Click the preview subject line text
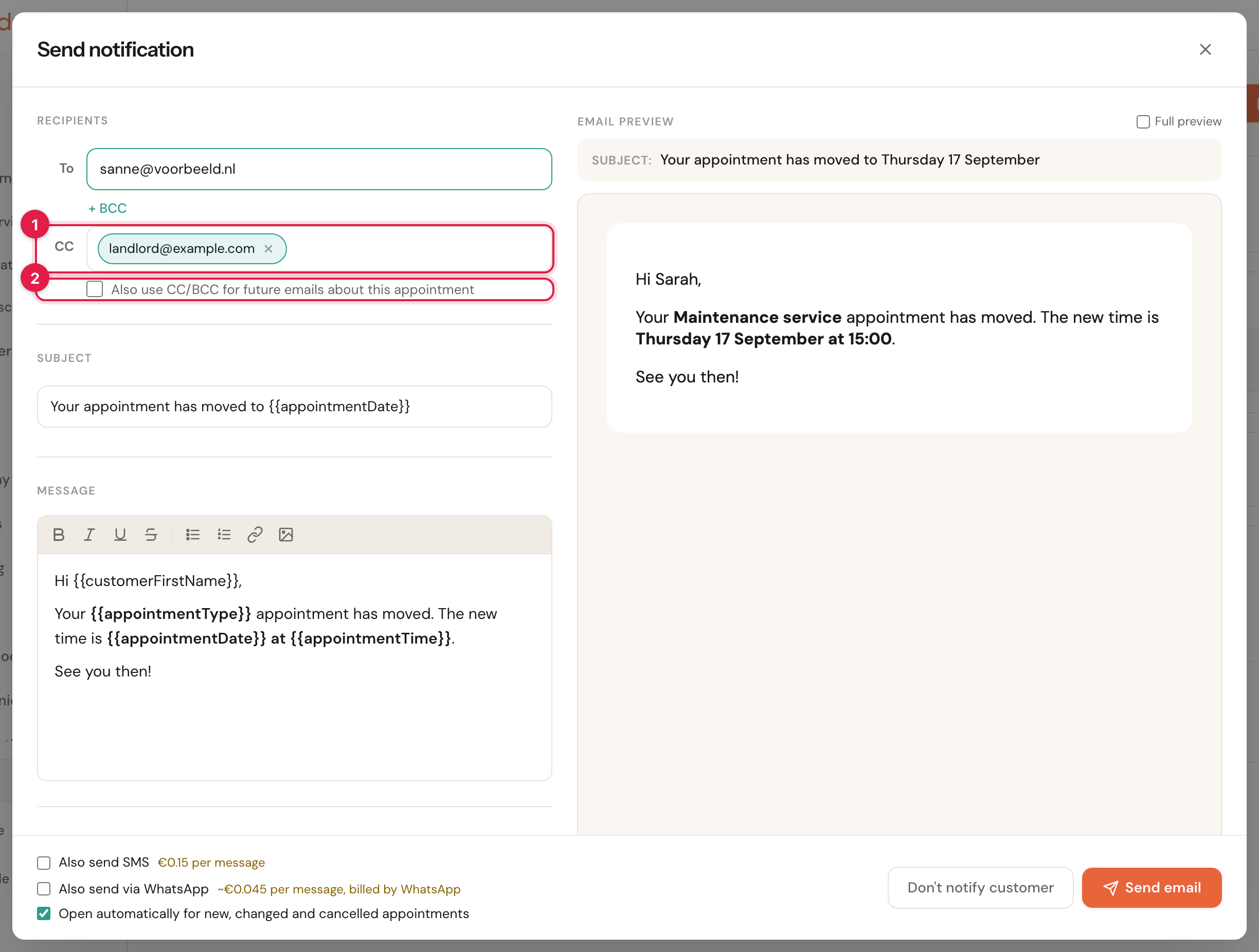Viewport: 1259px width, 952px height. [850, 160]
